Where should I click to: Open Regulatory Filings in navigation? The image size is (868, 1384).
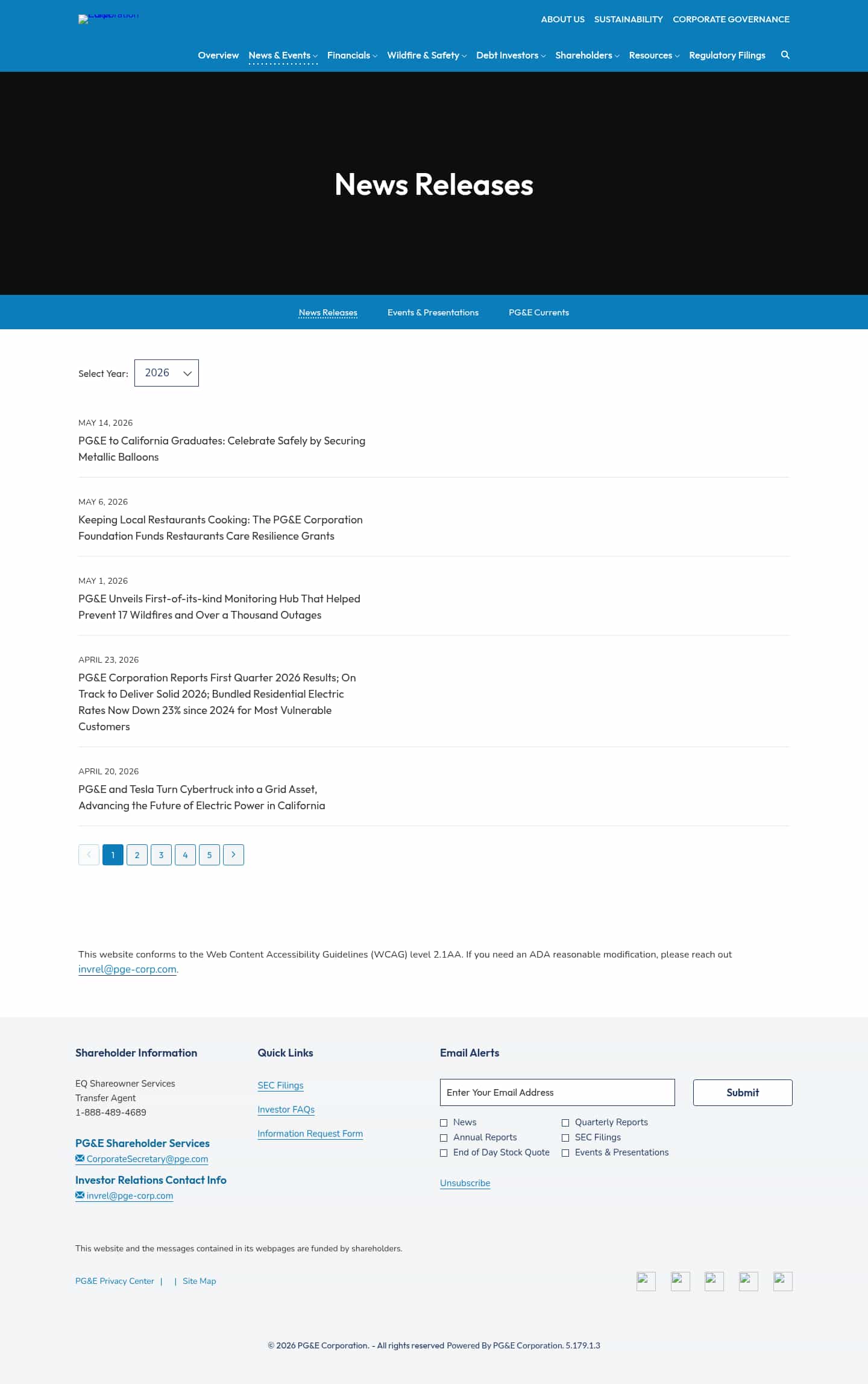[x=727, y=55]
